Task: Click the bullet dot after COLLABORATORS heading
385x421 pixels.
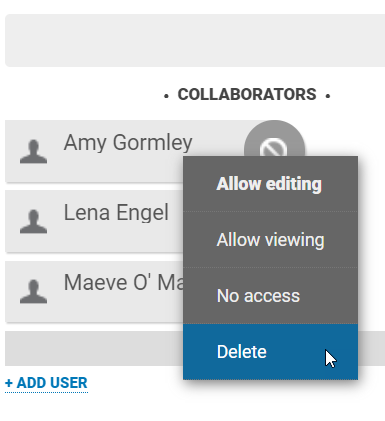Action: [x=328, y=96]
